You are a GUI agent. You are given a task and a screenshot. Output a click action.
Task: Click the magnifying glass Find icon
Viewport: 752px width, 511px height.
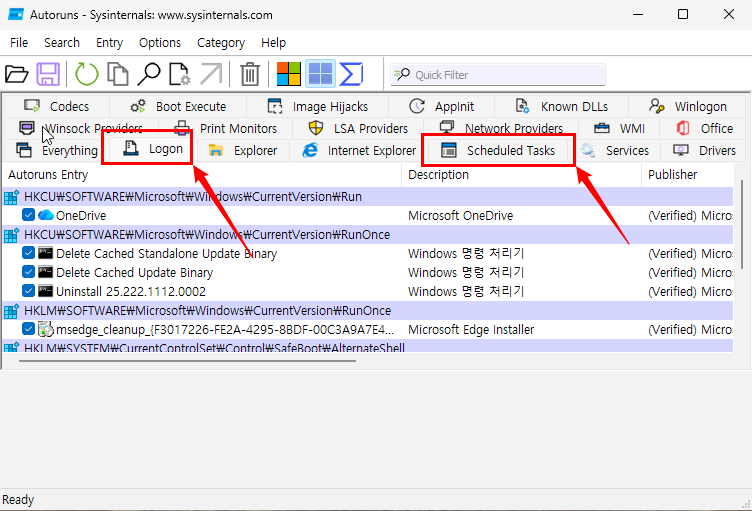[148, 74]
